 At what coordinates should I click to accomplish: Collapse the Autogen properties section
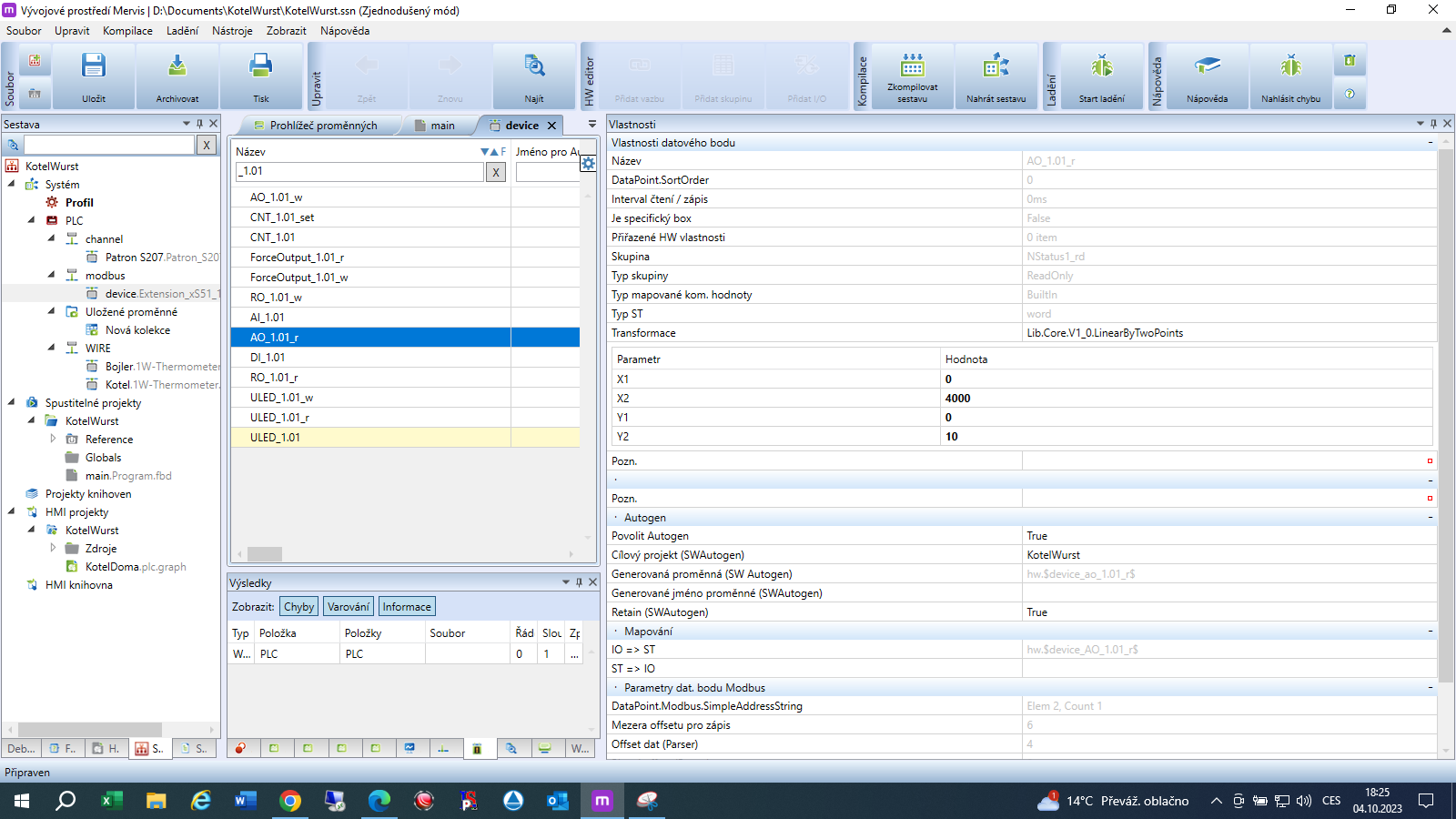[1430, 518]
